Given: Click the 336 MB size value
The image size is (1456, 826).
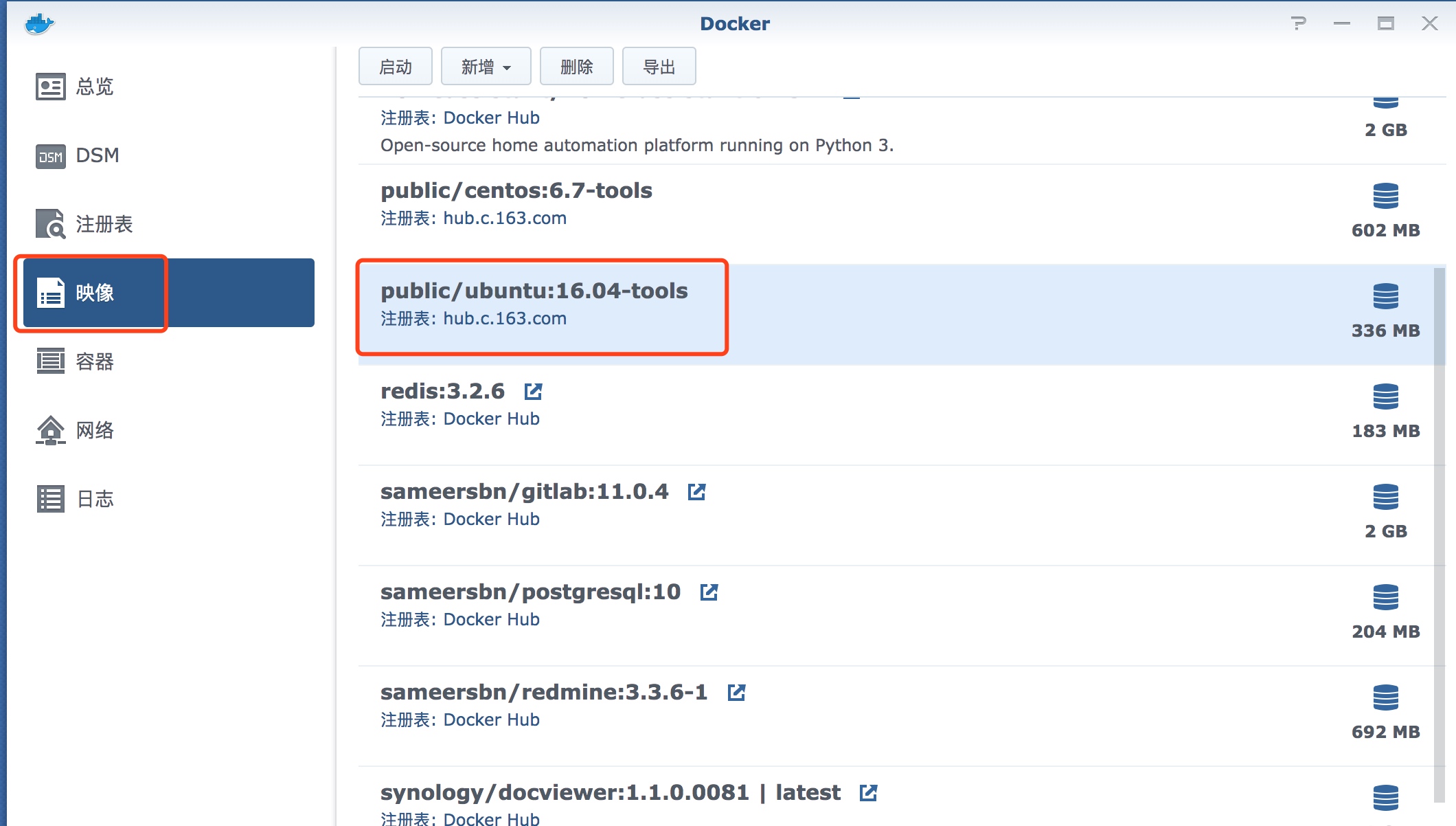Looking at the screenshot, I should pos(1386,331).
